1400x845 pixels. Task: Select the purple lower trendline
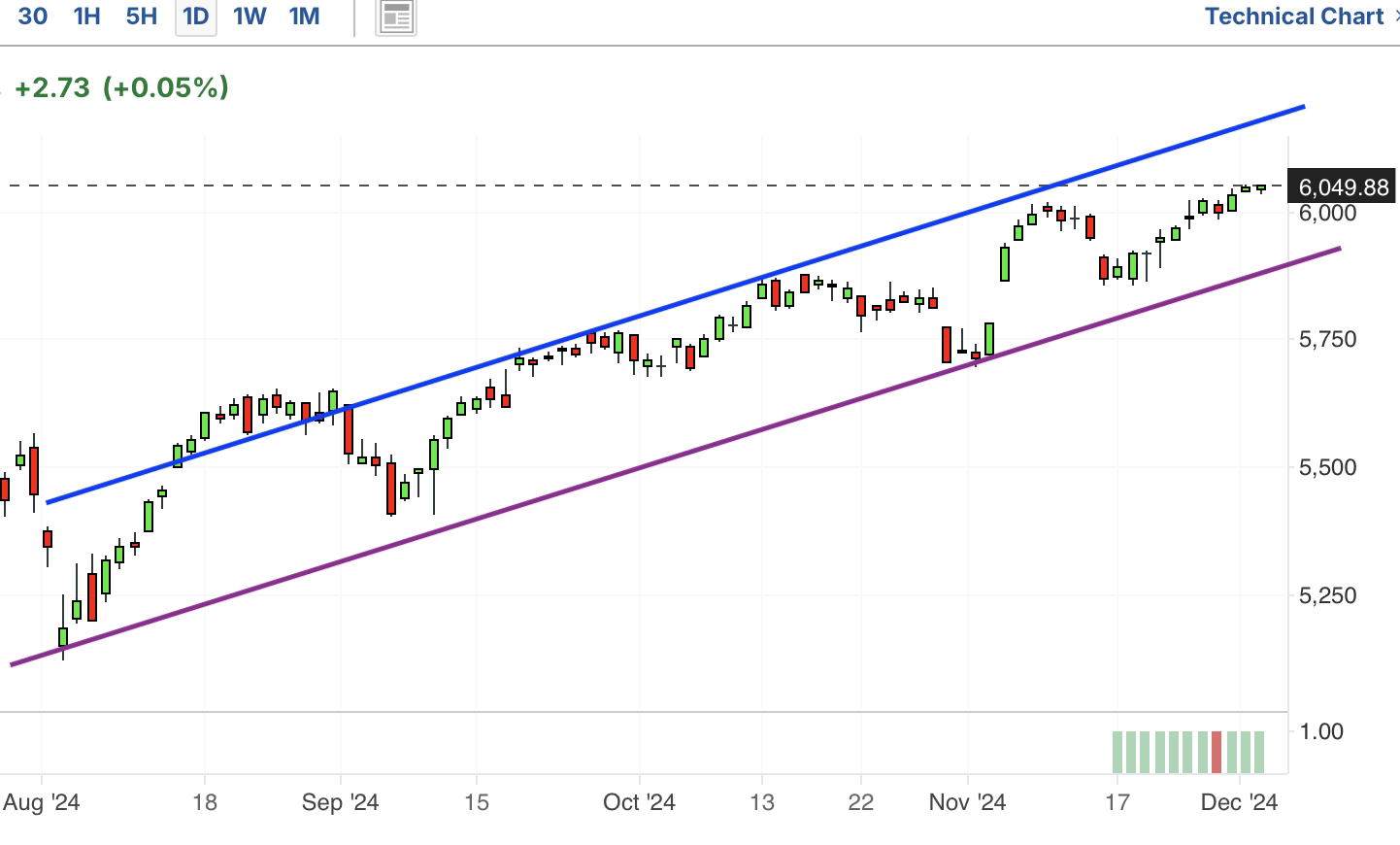[676, 456]
